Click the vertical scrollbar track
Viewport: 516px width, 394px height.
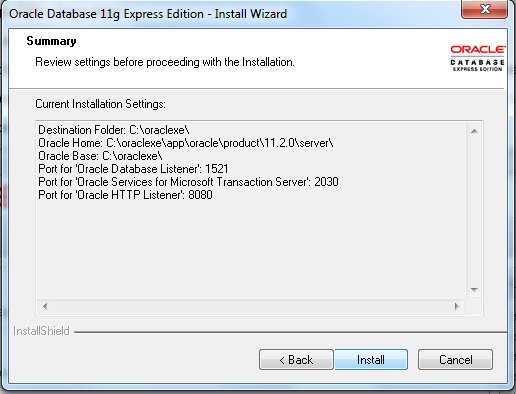click(x=474, y=210)
